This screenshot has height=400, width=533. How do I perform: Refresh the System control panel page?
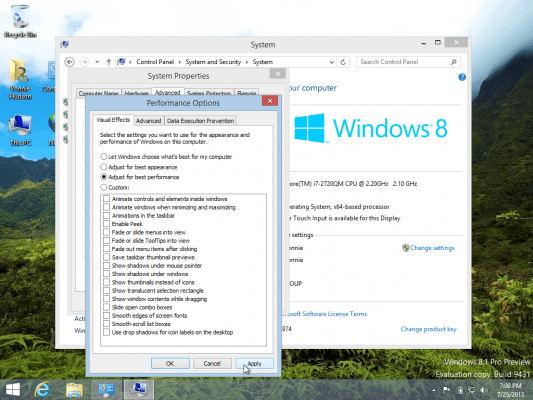[x=343, y=62]
